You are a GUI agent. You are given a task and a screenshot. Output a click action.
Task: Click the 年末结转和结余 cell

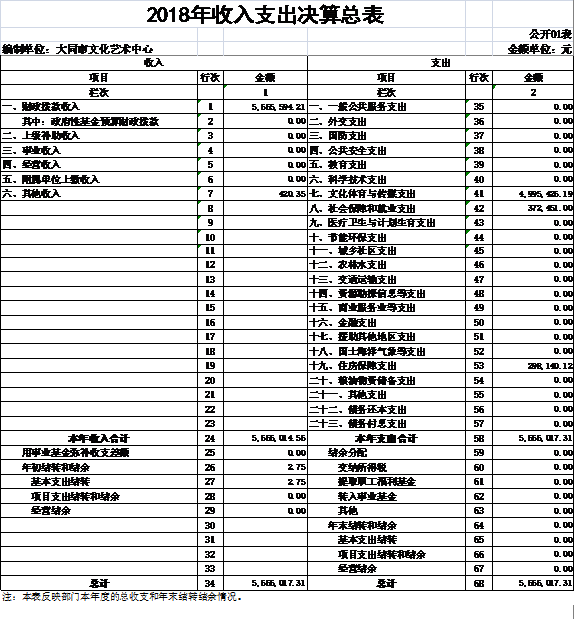coord(386,525)
